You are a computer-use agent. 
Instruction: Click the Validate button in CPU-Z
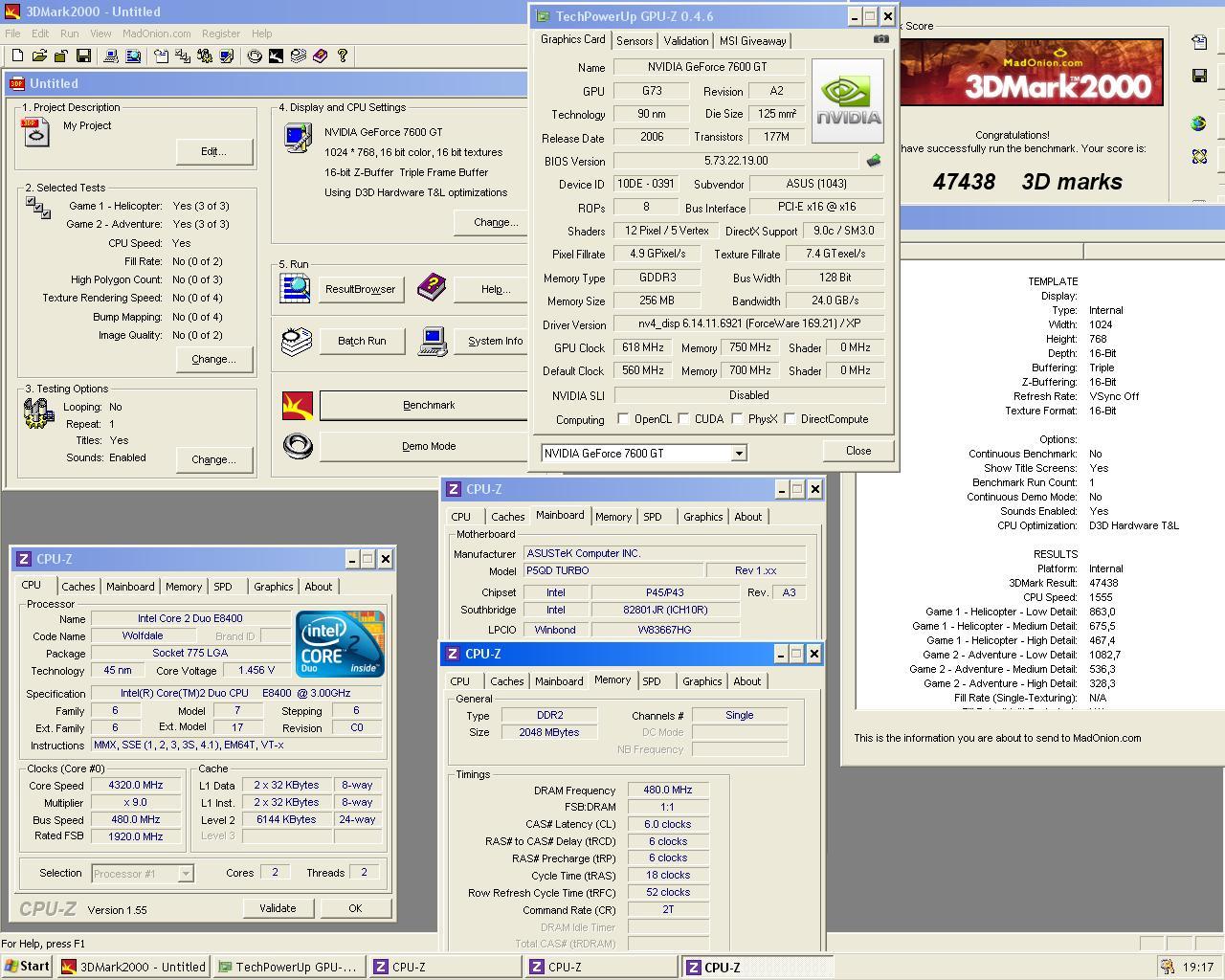point(278,908)
